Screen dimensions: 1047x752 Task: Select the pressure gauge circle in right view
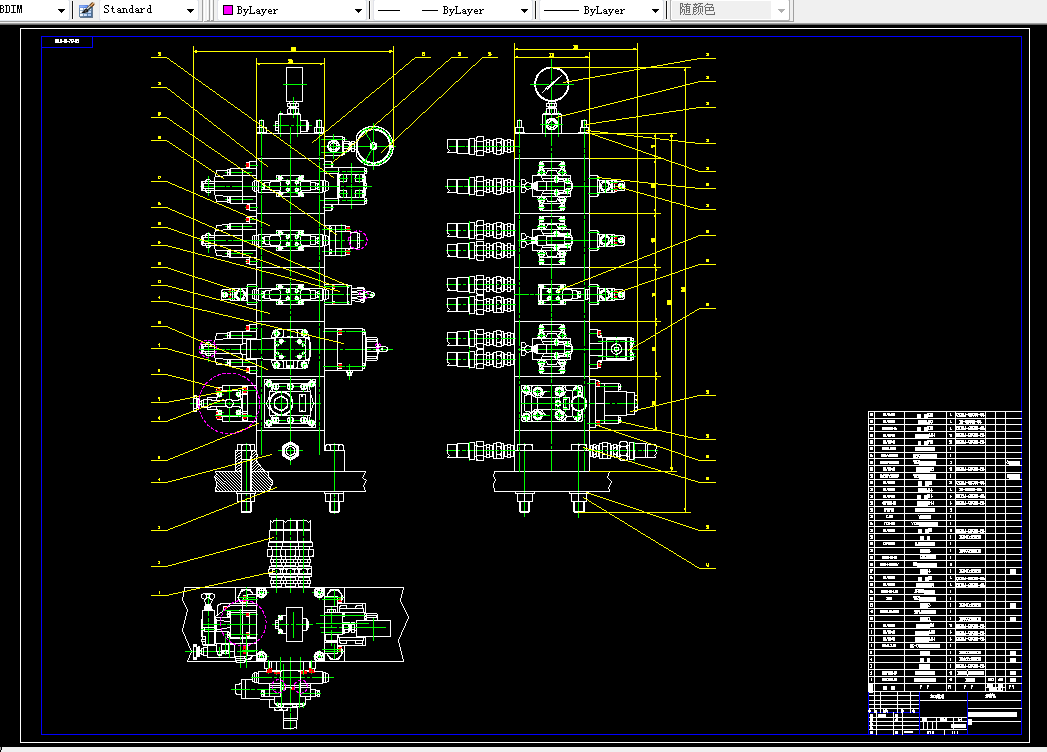coord(552,84)
